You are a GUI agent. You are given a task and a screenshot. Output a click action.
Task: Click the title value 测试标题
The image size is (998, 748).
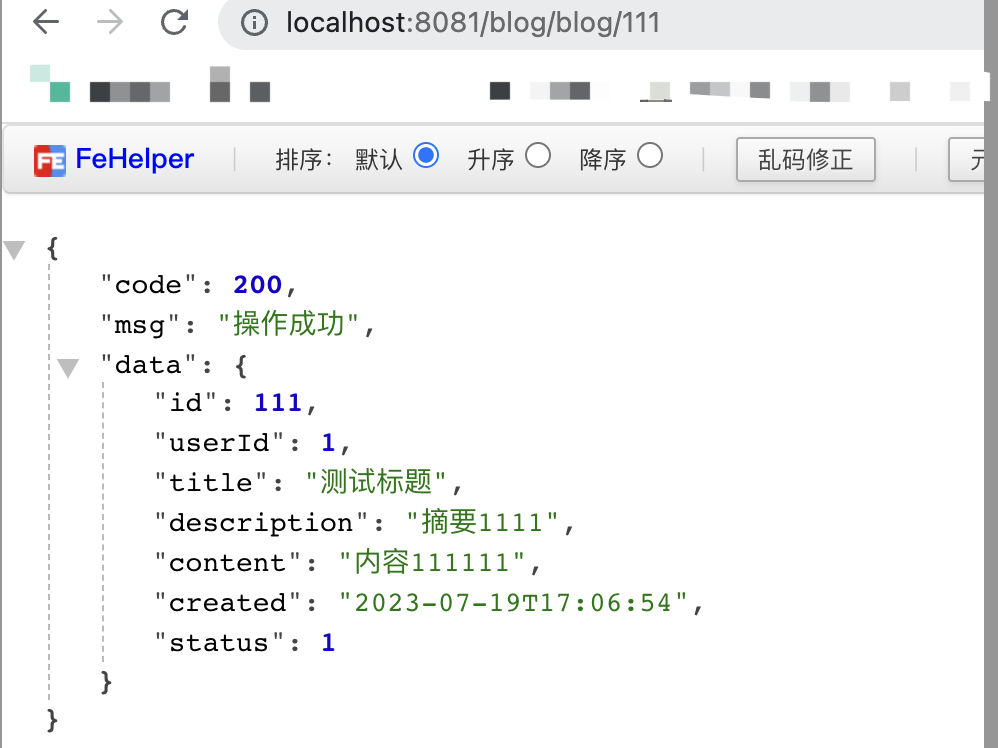point(376,483)
